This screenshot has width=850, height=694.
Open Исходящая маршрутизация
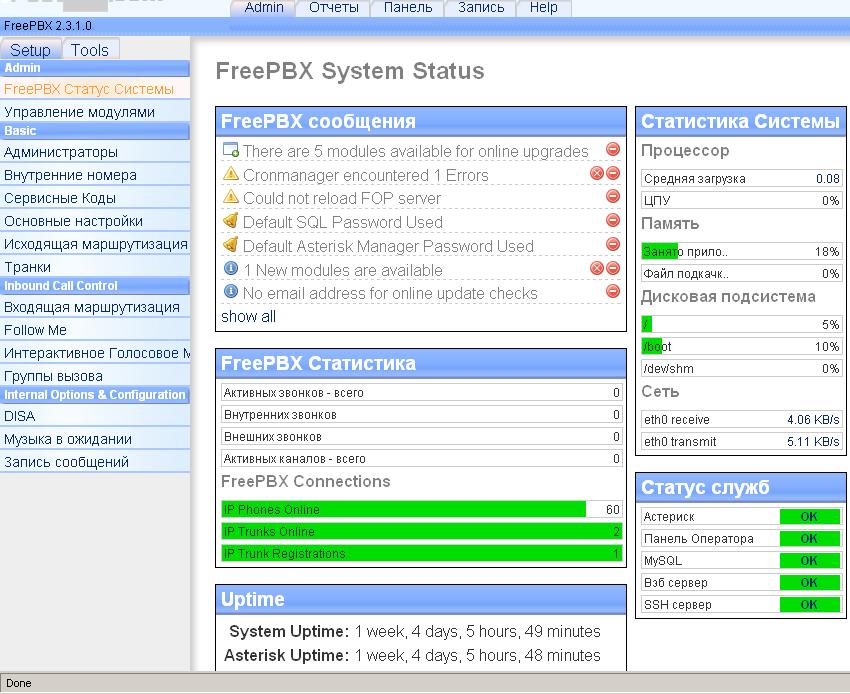tap(95, 244)
